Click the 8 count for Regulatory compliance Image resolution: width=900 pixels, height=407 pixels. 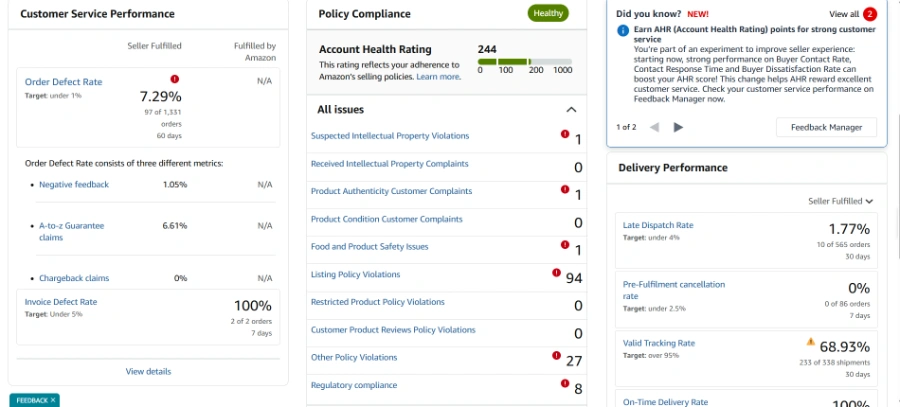coord(578,389)
